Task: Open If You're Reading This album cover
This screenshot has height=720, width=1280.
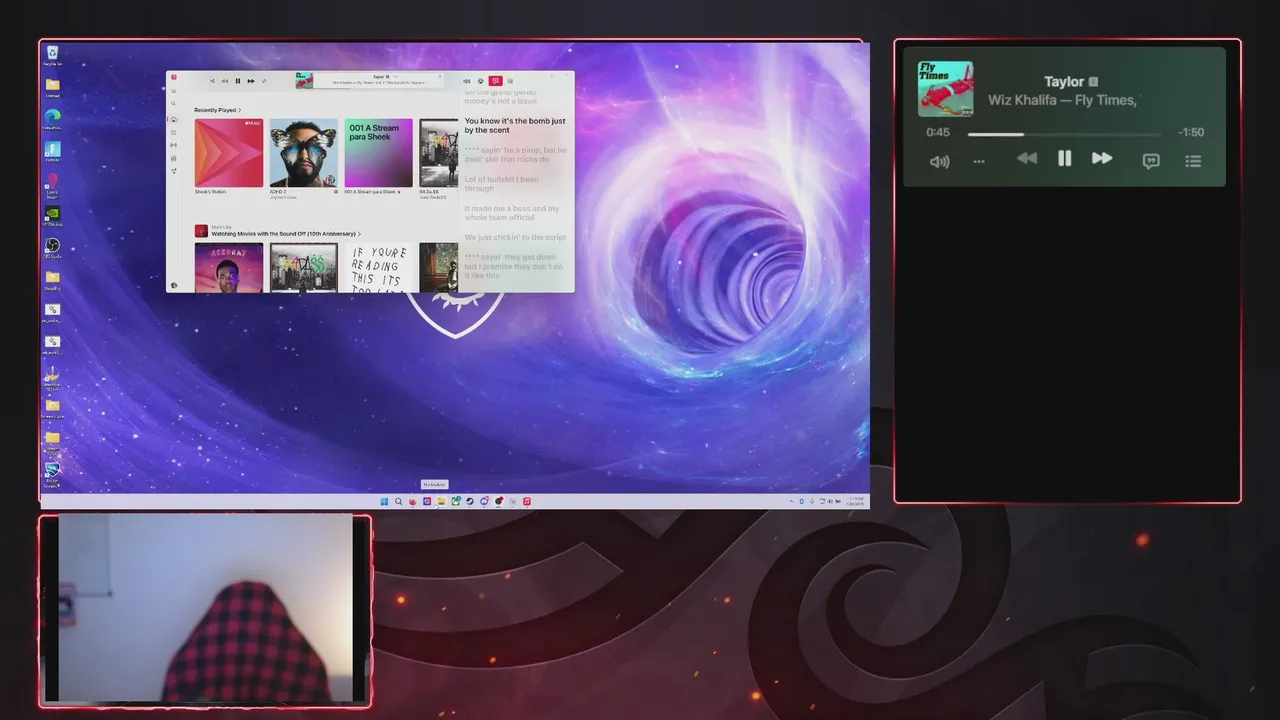Action: click(x=379, y=267)
